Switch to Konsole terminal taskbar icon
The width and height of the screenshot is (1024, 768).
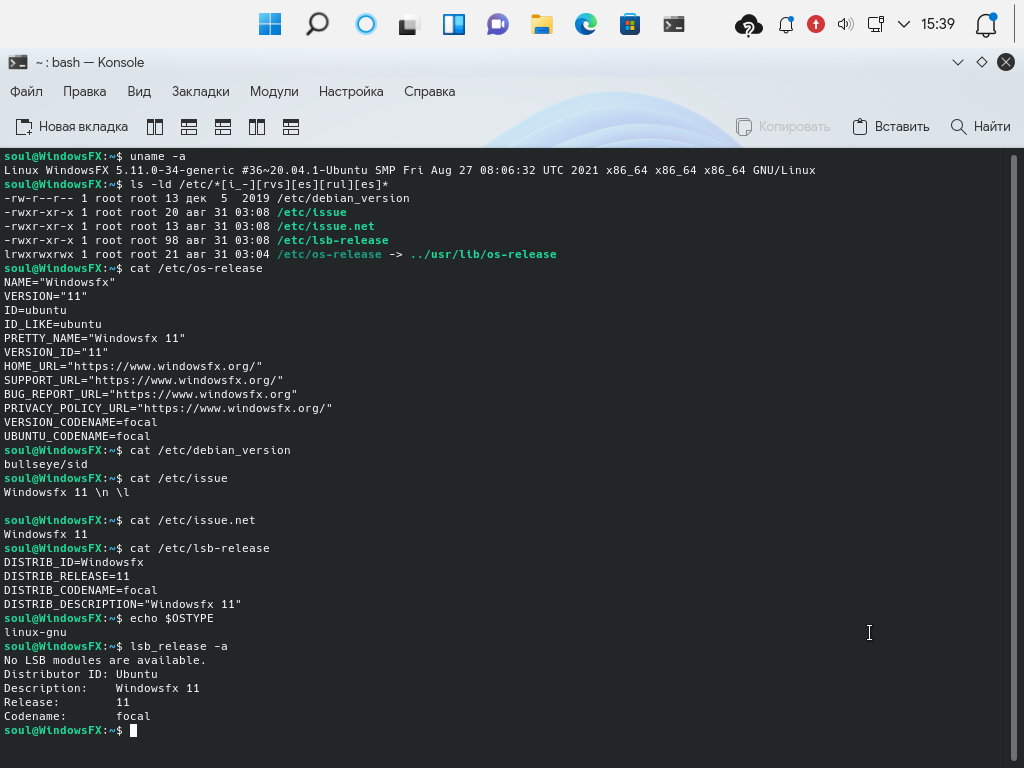point(673,25)
